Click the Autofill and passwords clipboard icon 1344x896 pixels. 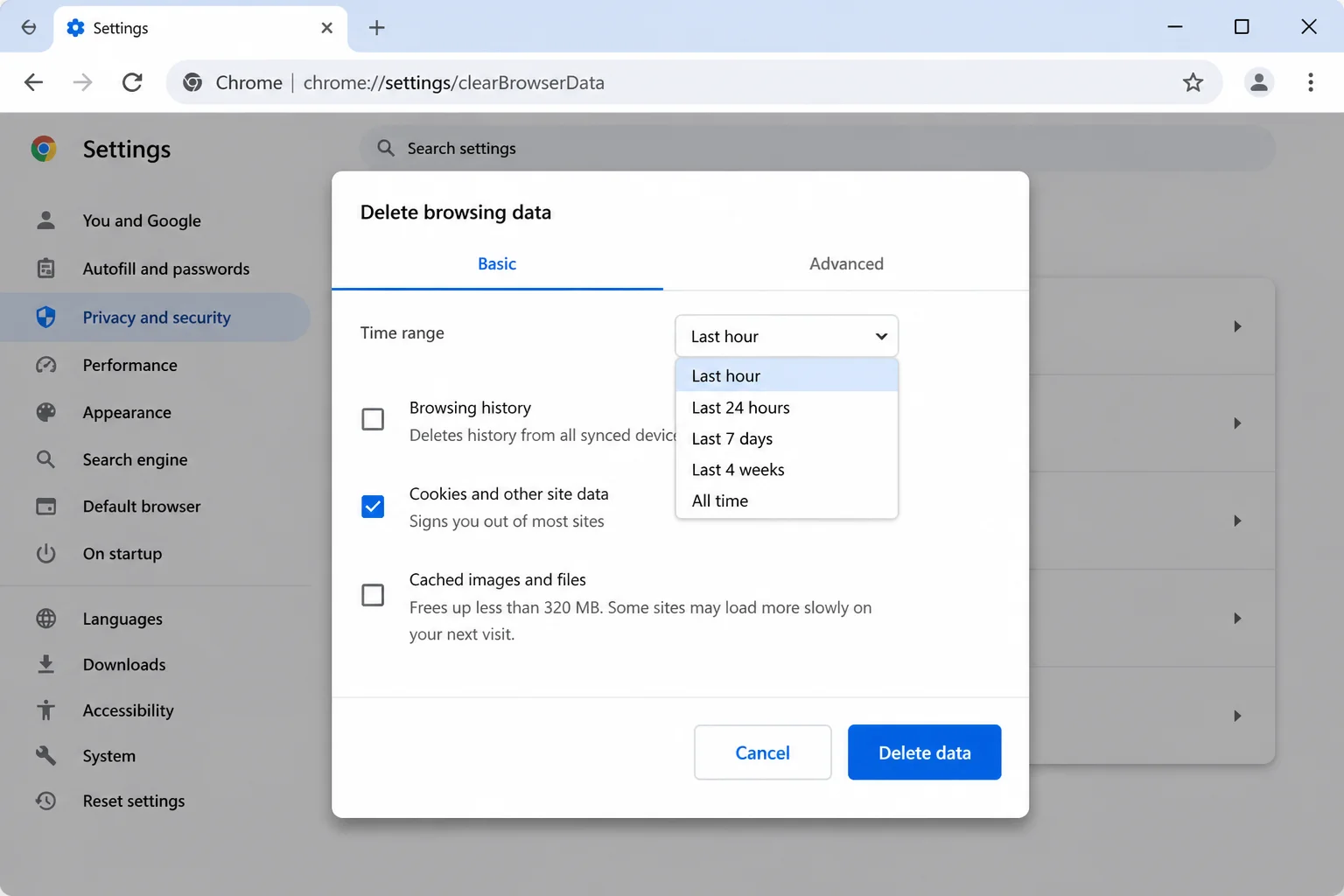click(x=45, y=269)
